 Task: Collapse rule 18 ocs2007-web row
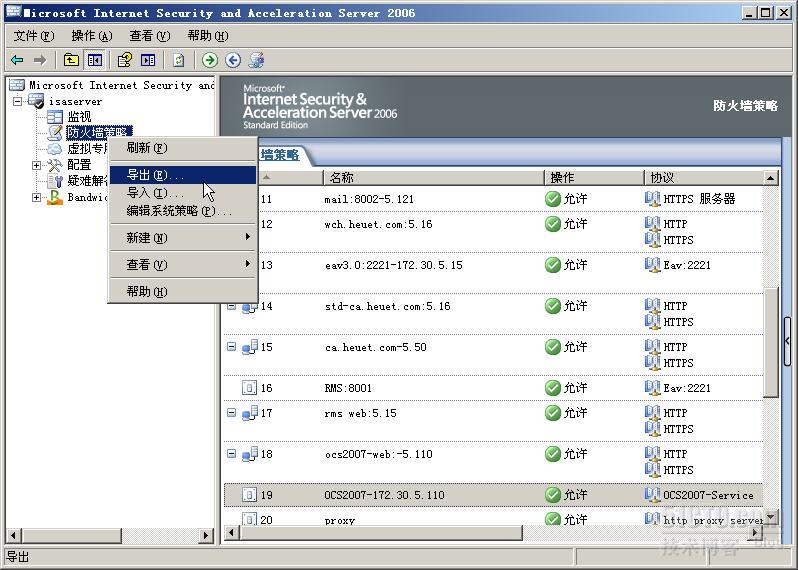coord(232,453)
